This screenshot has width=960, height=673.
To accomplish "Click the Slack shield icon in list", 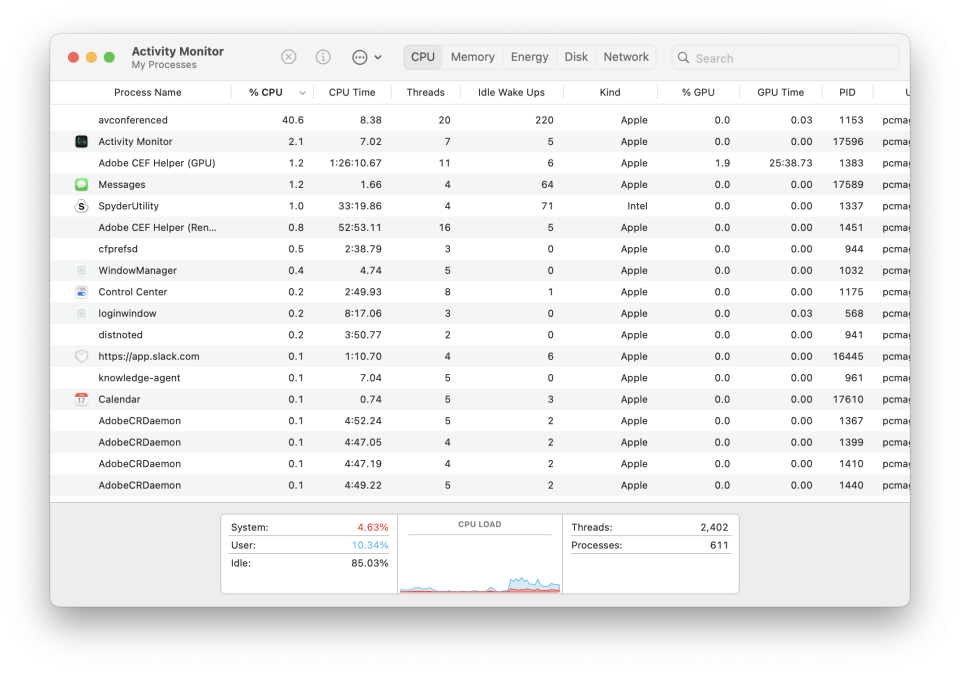I will coord(82,356).
